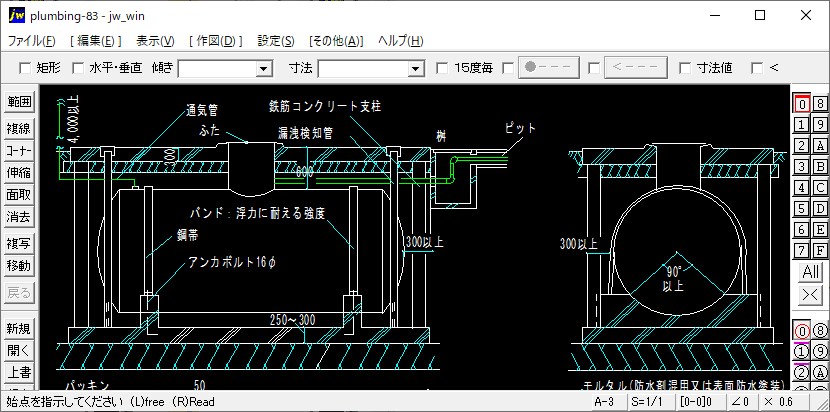Choose the 移動 move tool
Viewport: 830px width, 412px height.
click(x=19, y=266)
